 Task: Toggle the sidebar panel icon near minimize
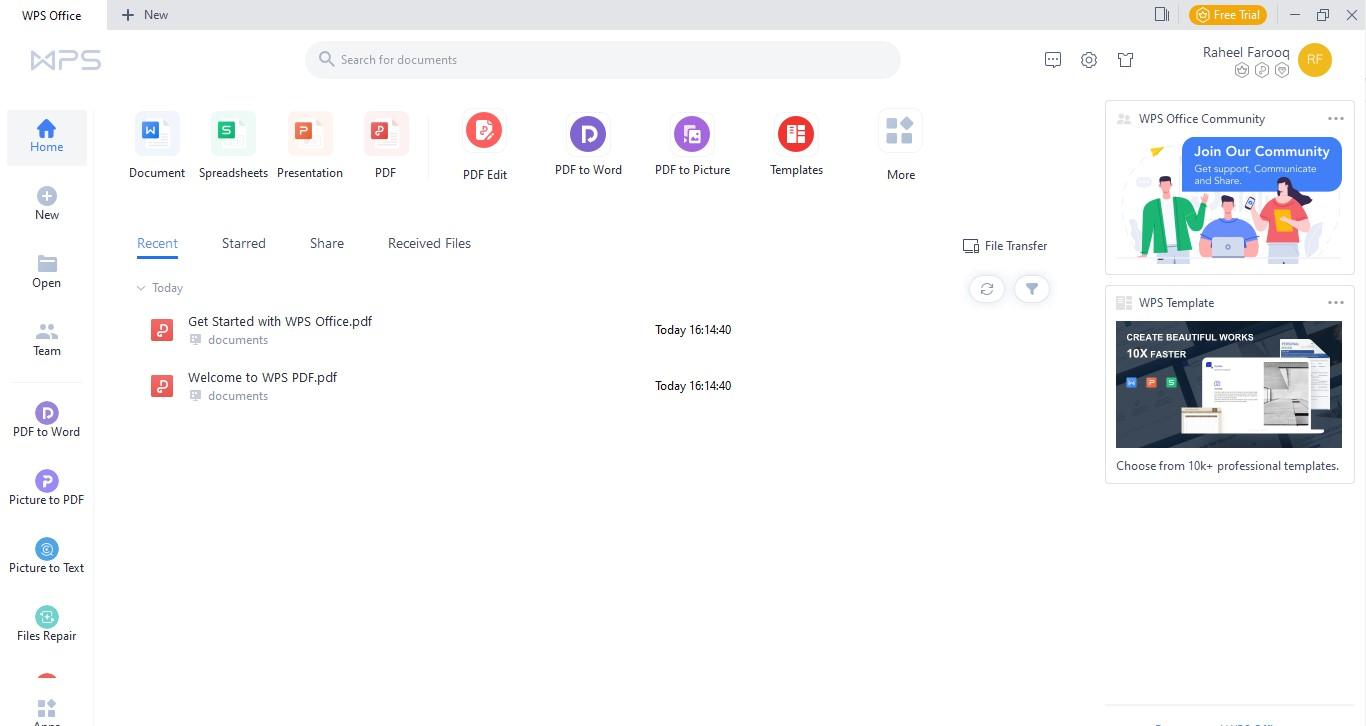coord(1161,14)
